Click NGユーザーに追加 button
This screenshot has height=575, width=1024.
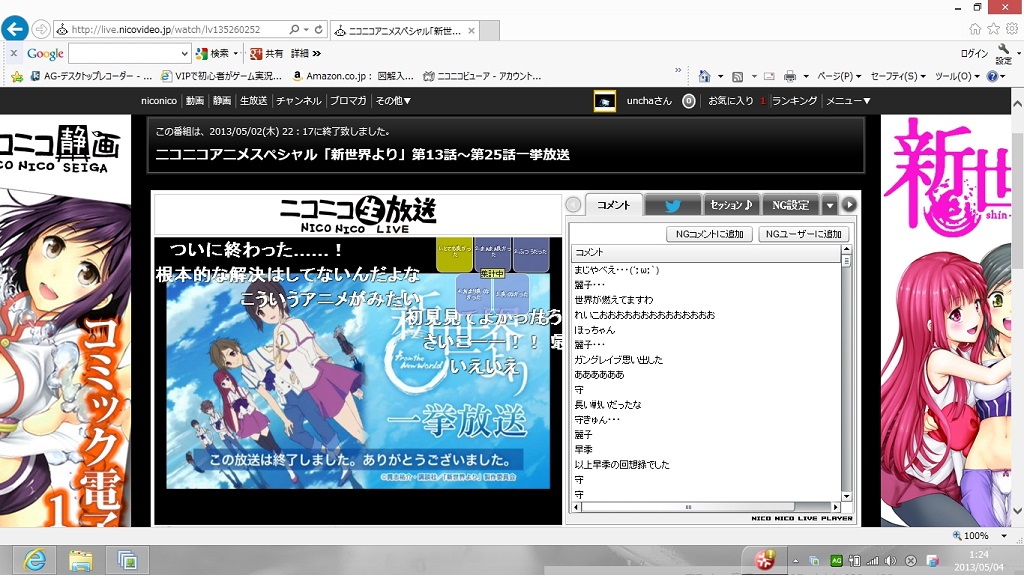(x=803, y=234)
